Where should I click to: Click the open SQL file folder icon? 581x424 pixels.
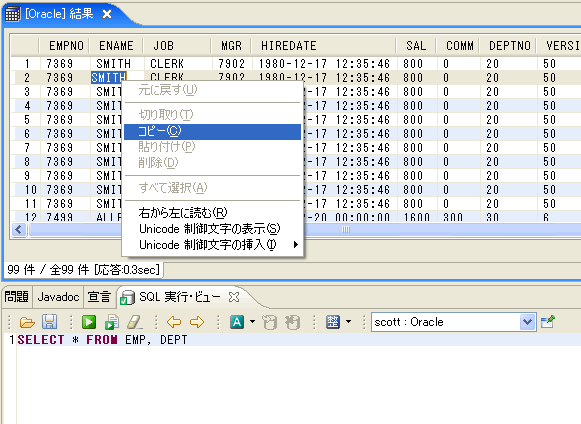[27, 322]
